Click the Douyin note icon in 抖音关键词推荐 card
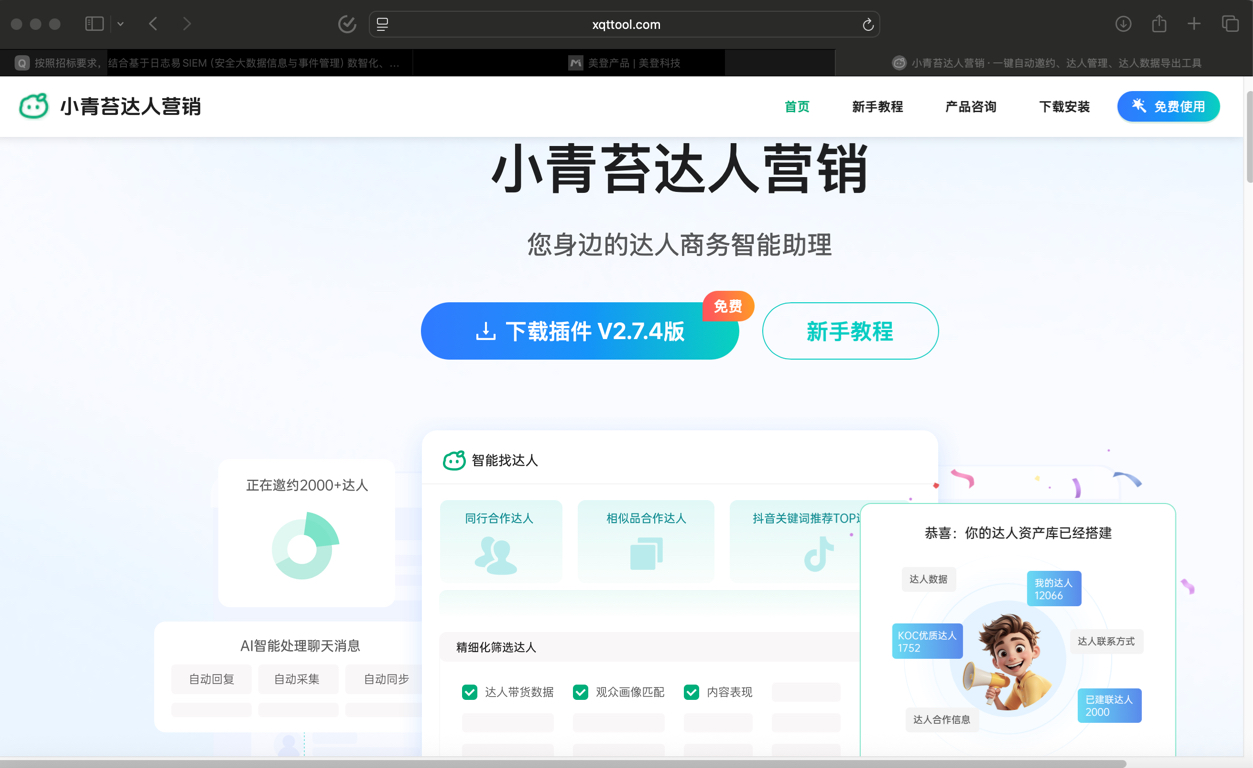 (x=819, y=554)
